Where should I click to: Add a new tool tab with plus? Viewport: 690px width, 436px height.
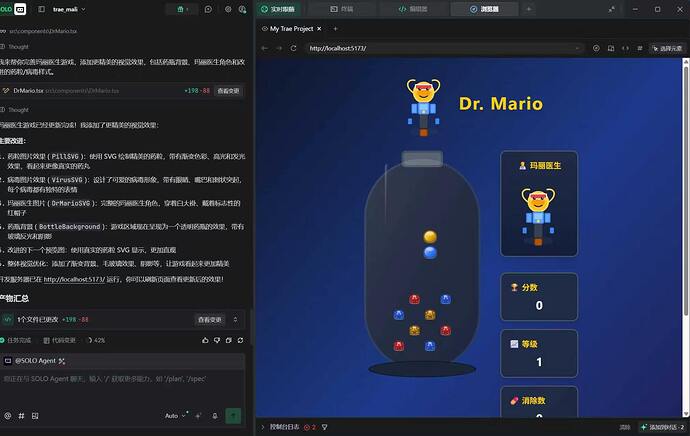click(529, 9)
